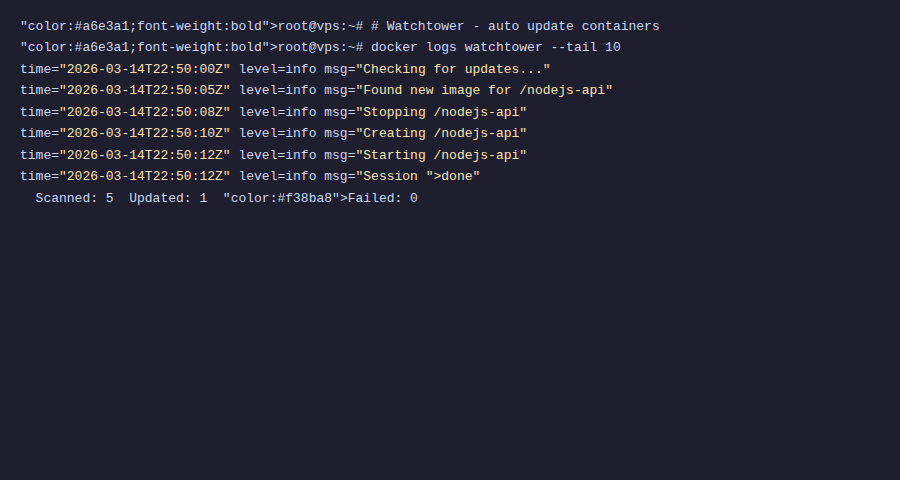Click the "Creating /nodejs-api" log message
Image resolution: width=900 pixels, height=480 pixels.
pos(442,133)
